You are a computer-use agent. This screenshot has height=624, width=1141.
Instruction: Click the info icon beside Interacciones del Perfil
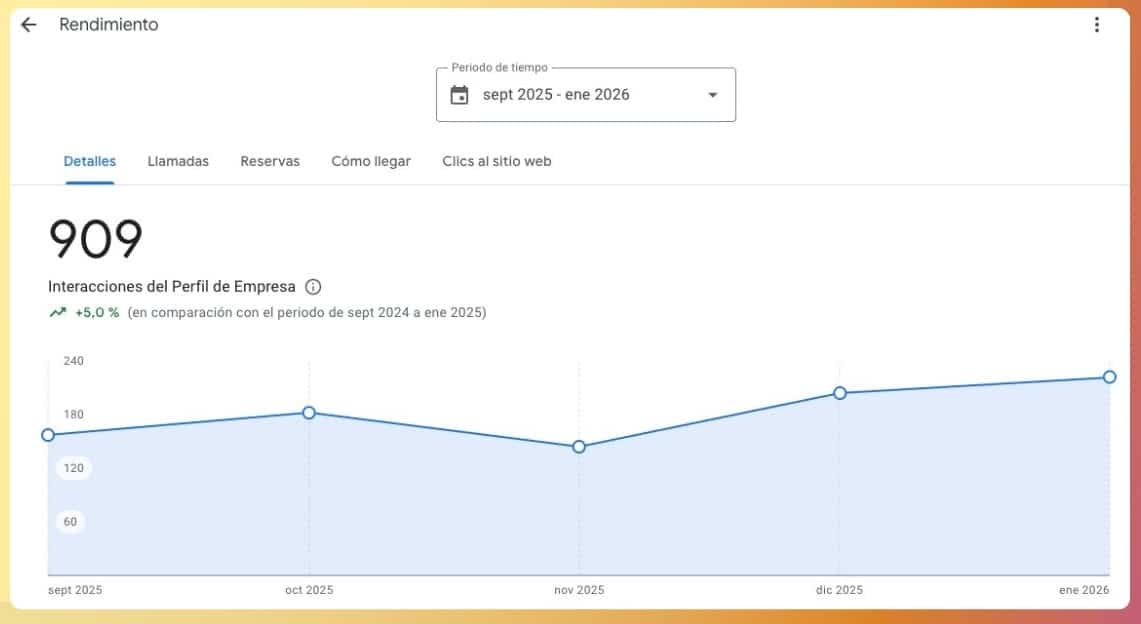[313, 287]
